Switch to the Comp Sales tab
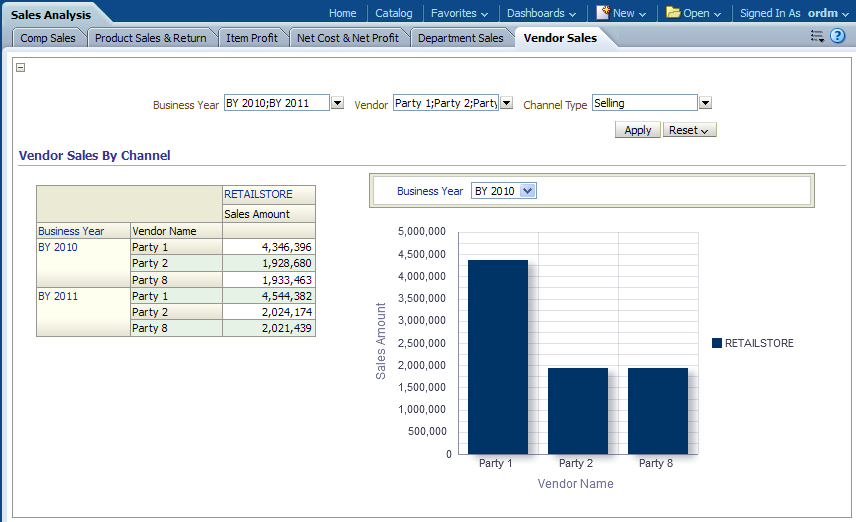The height and width of the screenshot is (522, 856). click(x=48, y=38)
